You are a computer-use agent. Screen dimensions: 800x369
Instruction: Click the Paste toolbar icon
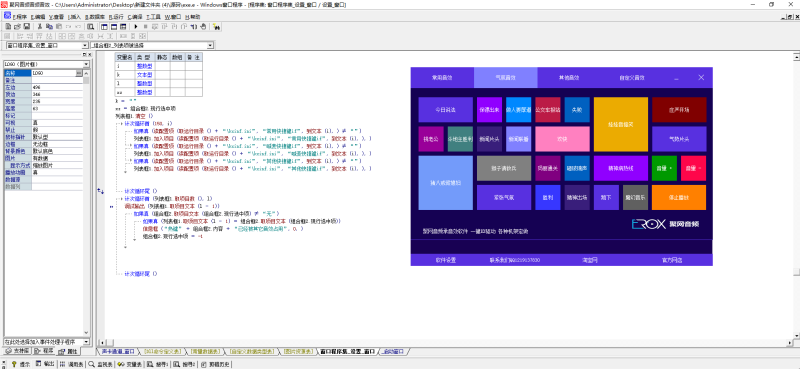[59, 27]
